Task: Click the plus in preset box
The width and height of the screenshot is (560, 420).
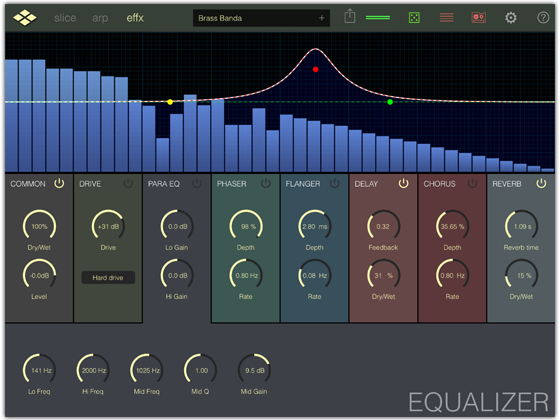Action: (321, 18)
